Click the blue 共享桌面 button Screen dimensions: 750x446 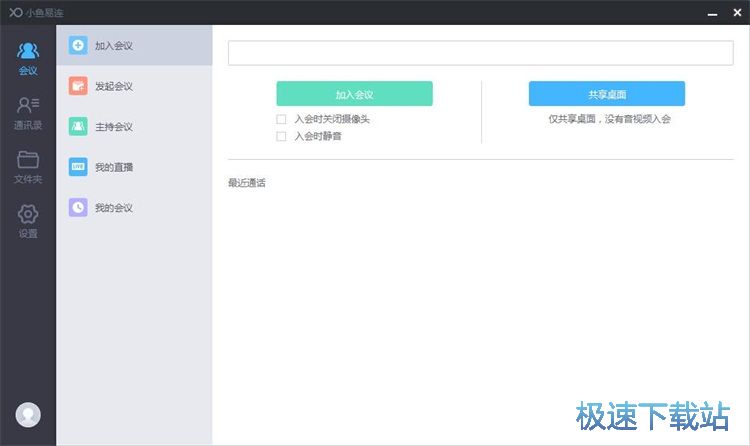pyautogui.click(x=607, y=94)
